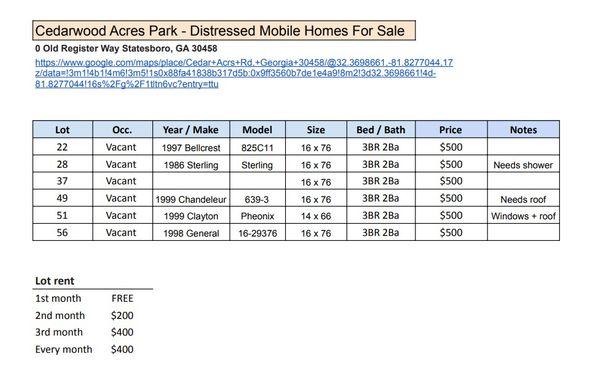This screenshot has width=600, height=371.
Task: Click the Needs shower note cell
Action: [523, 164]
